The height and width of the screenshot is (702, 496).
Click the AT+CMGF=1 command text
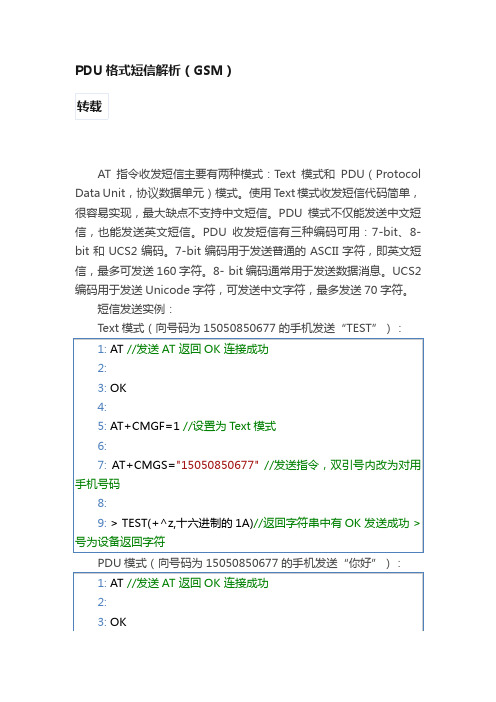coord(145,426)
